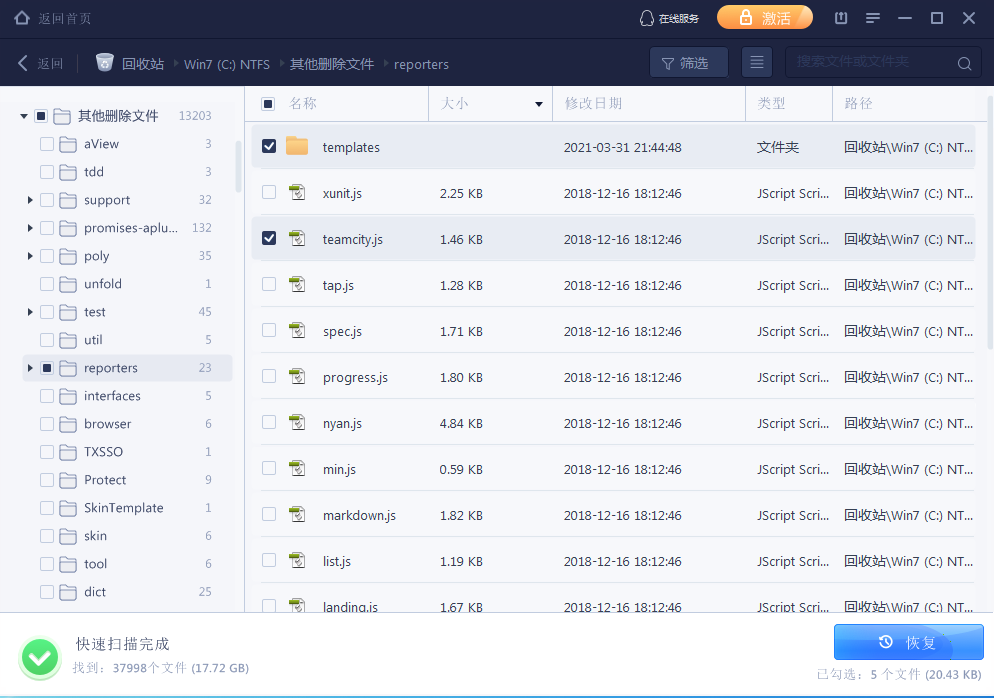Click the 恢复 recover button
Screen dimensions: 994x698
(908, 641)
